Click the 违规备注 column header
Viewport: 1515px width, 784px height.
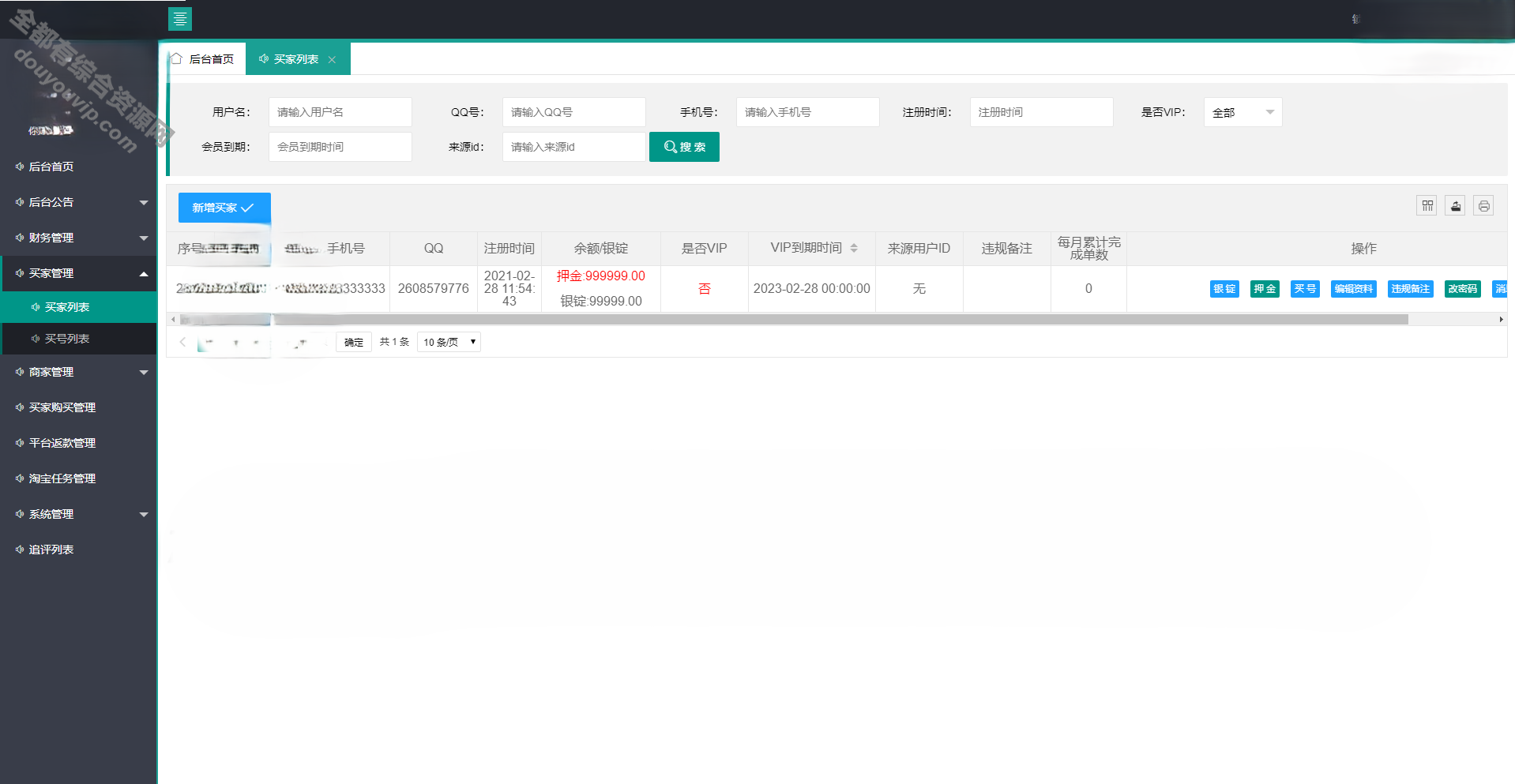pos(1007,249)
